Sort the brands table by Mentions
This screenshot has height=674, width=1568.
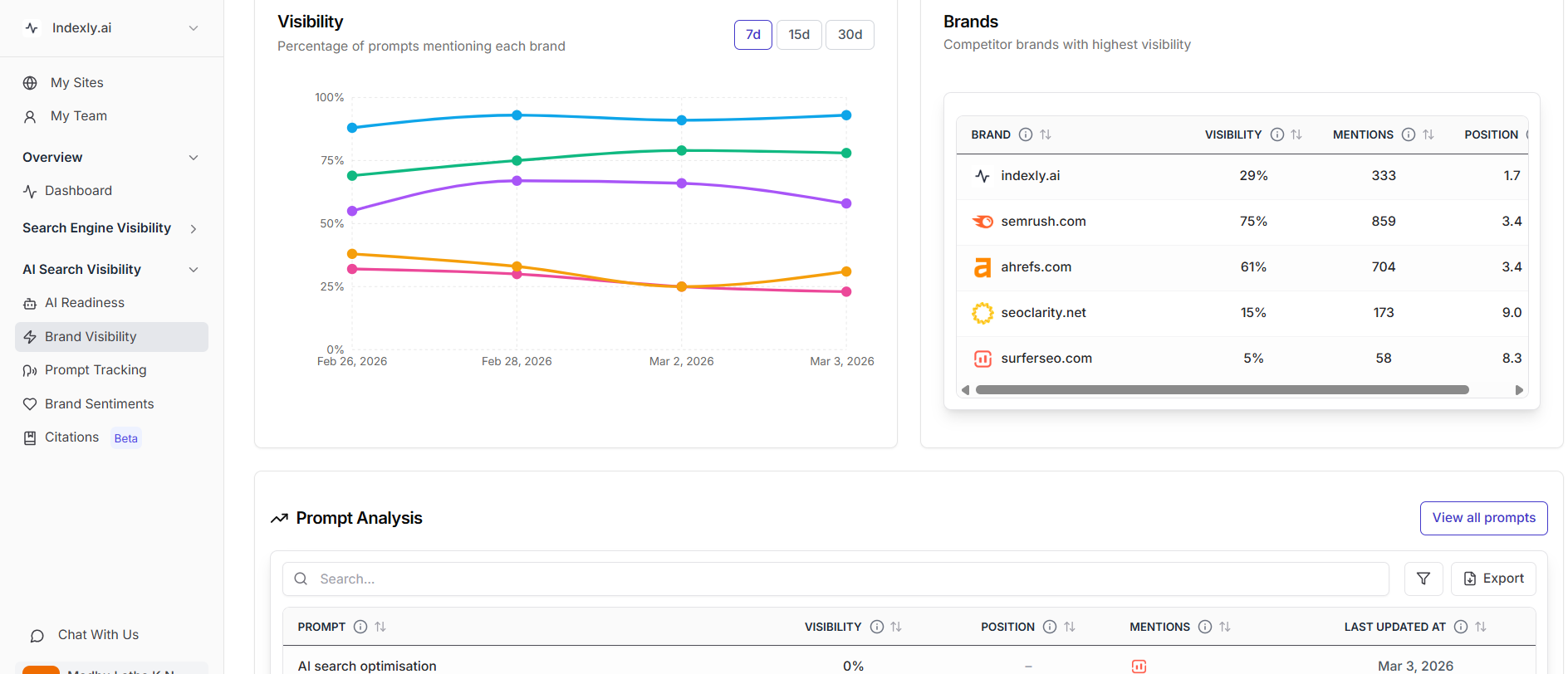(x=1428, y=134)
